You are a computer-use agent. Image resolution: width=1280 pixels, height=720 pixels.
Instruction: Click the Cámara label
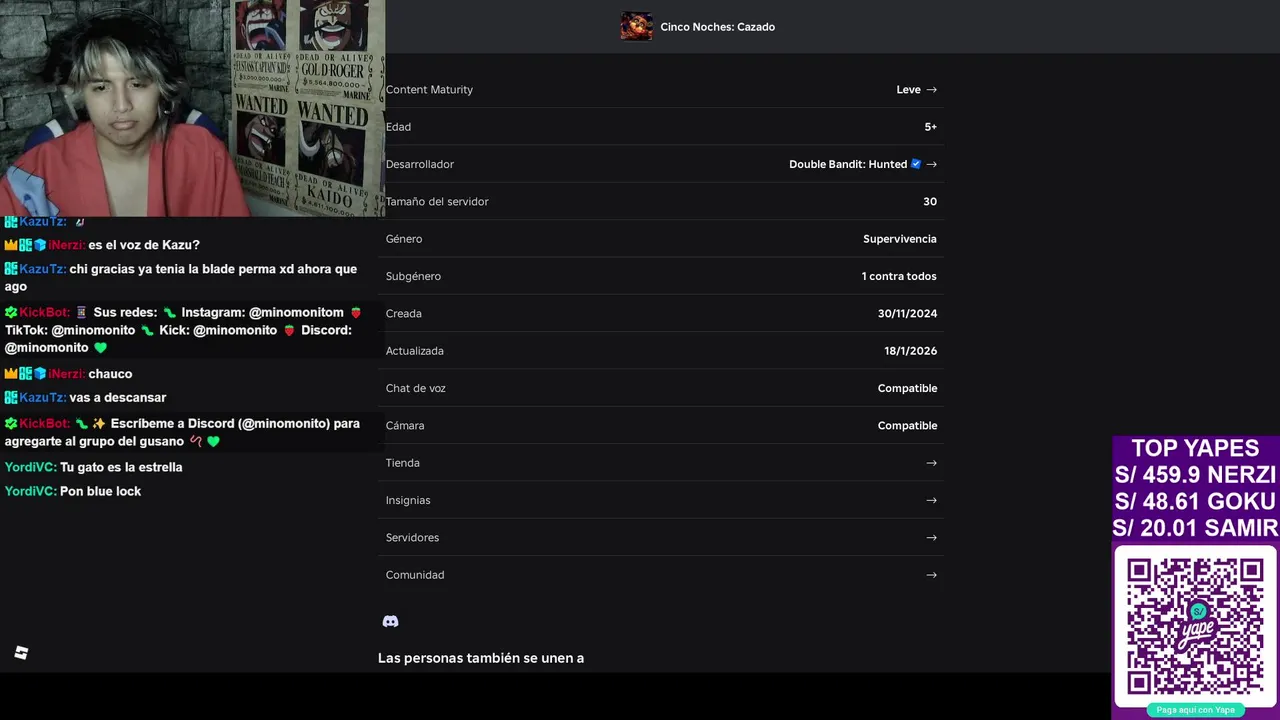(405, 426)
